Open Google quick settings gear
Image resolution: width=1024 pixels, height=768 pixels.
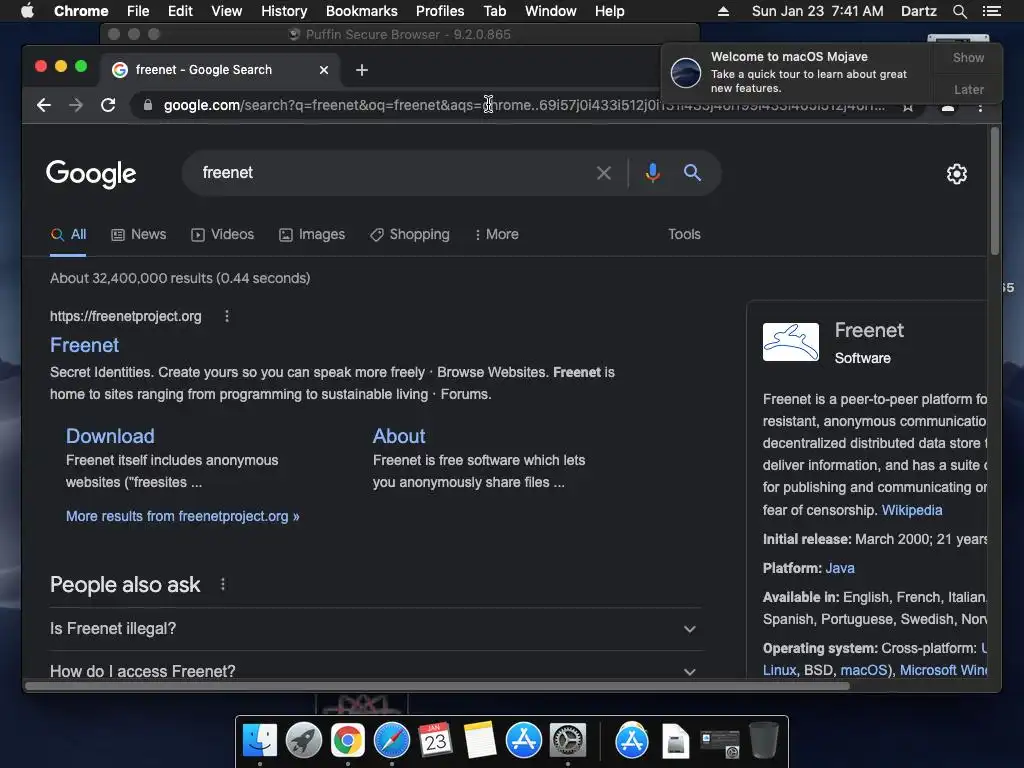pos(957,174)
